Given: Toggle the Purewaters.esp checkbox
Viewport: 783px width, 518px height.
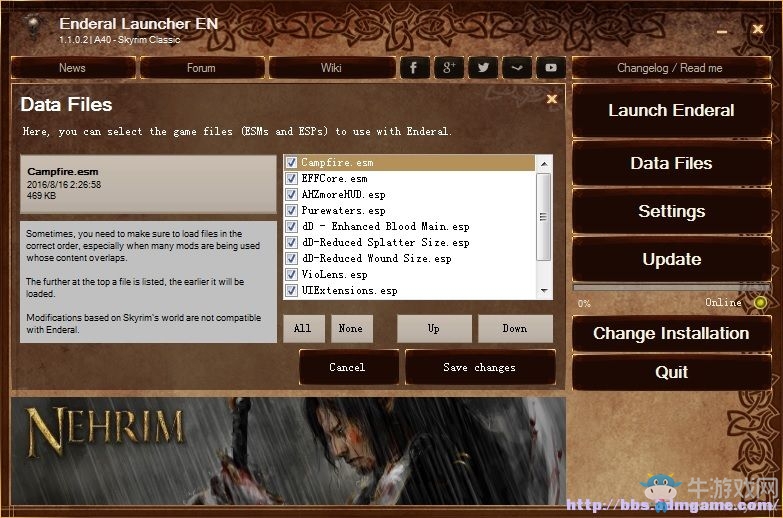Looking at the screenshot, I should pos(291,210).
